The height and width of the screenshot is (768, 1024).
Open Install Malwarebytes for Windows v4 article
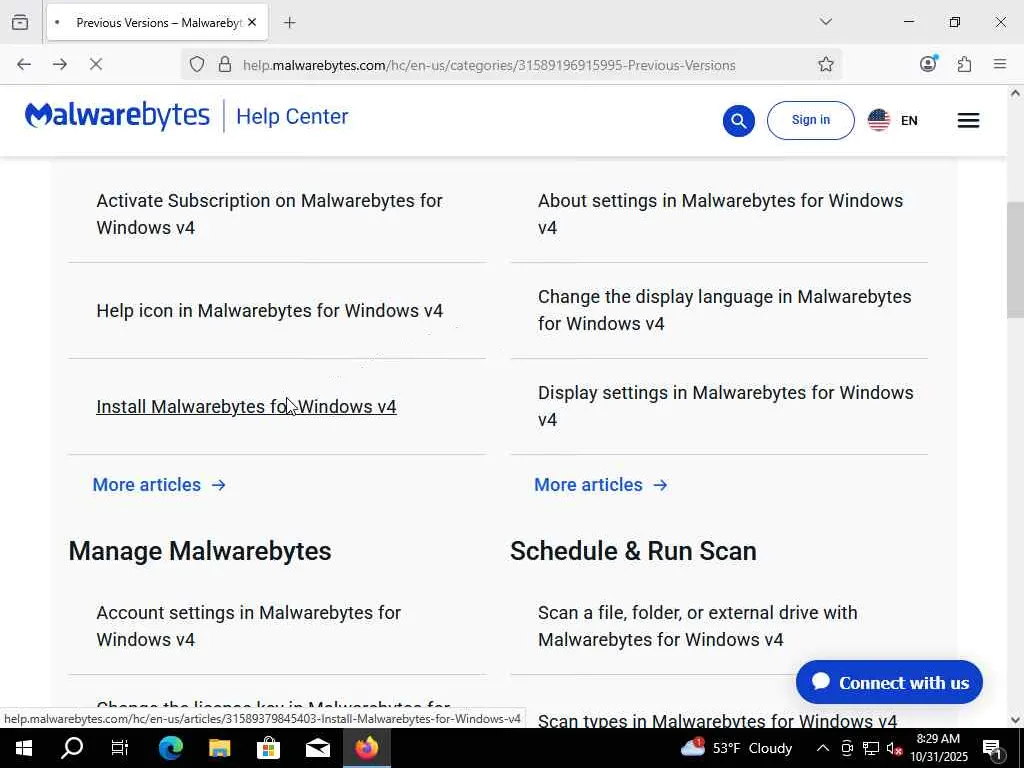(x=246, y=406)
